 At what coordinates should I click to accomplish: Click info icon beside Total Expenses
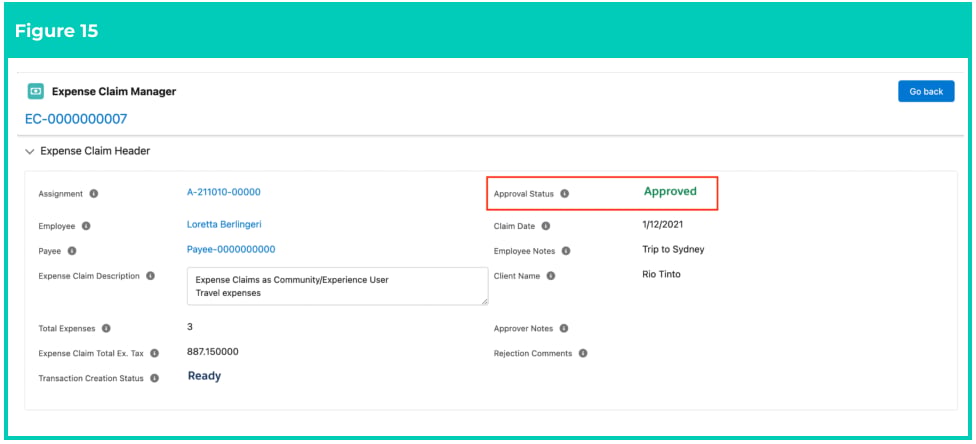click(106, 328)
